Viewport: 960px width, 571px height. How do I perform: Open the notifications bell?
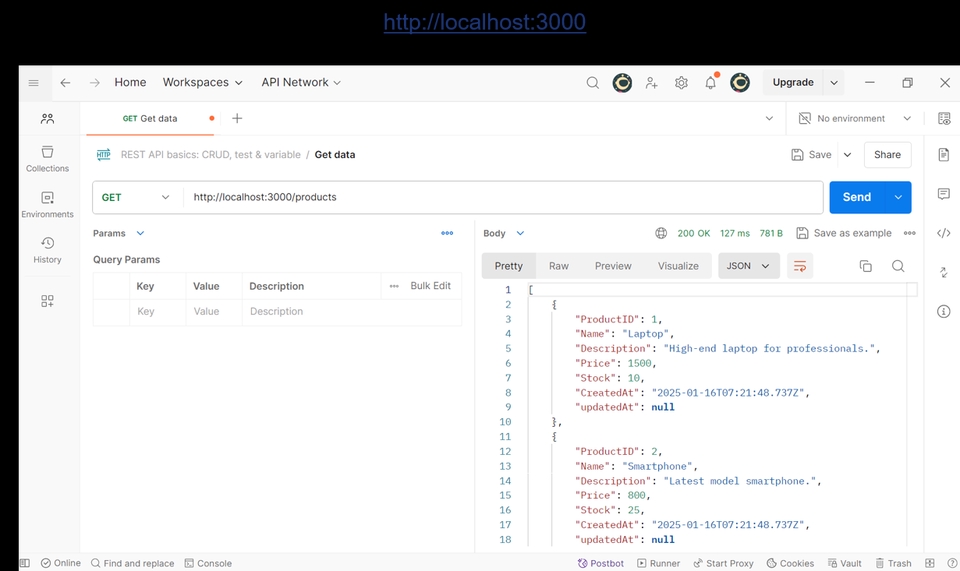click(x=710, y=83)
